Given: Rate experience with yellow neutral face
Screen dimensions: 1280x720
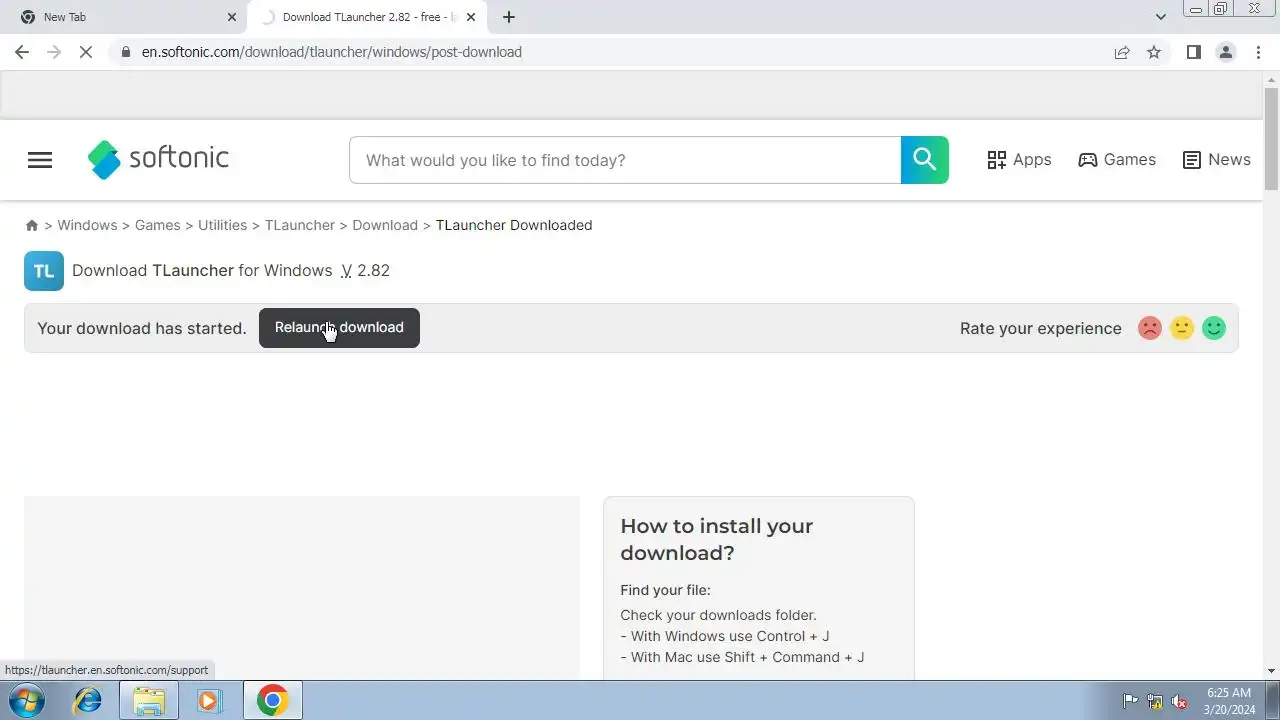Looking at the screenshot, I should (x=1182, y=328).
